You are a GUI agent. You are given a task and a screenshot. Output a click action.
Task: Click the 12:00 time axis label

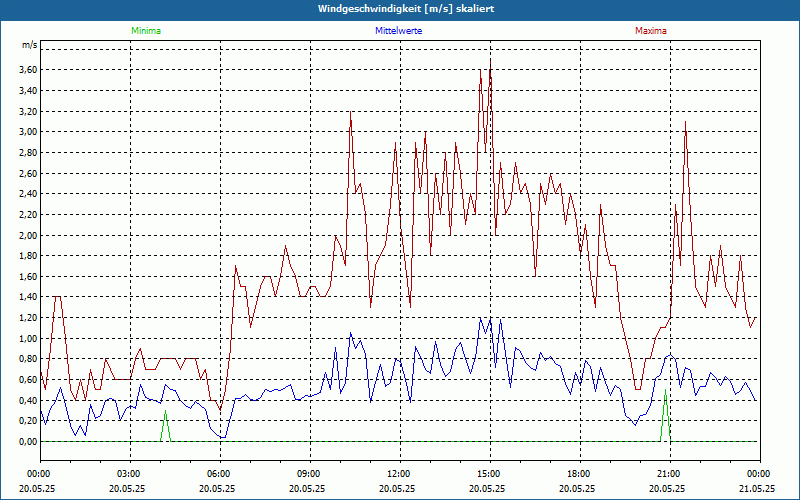(399, 474)
